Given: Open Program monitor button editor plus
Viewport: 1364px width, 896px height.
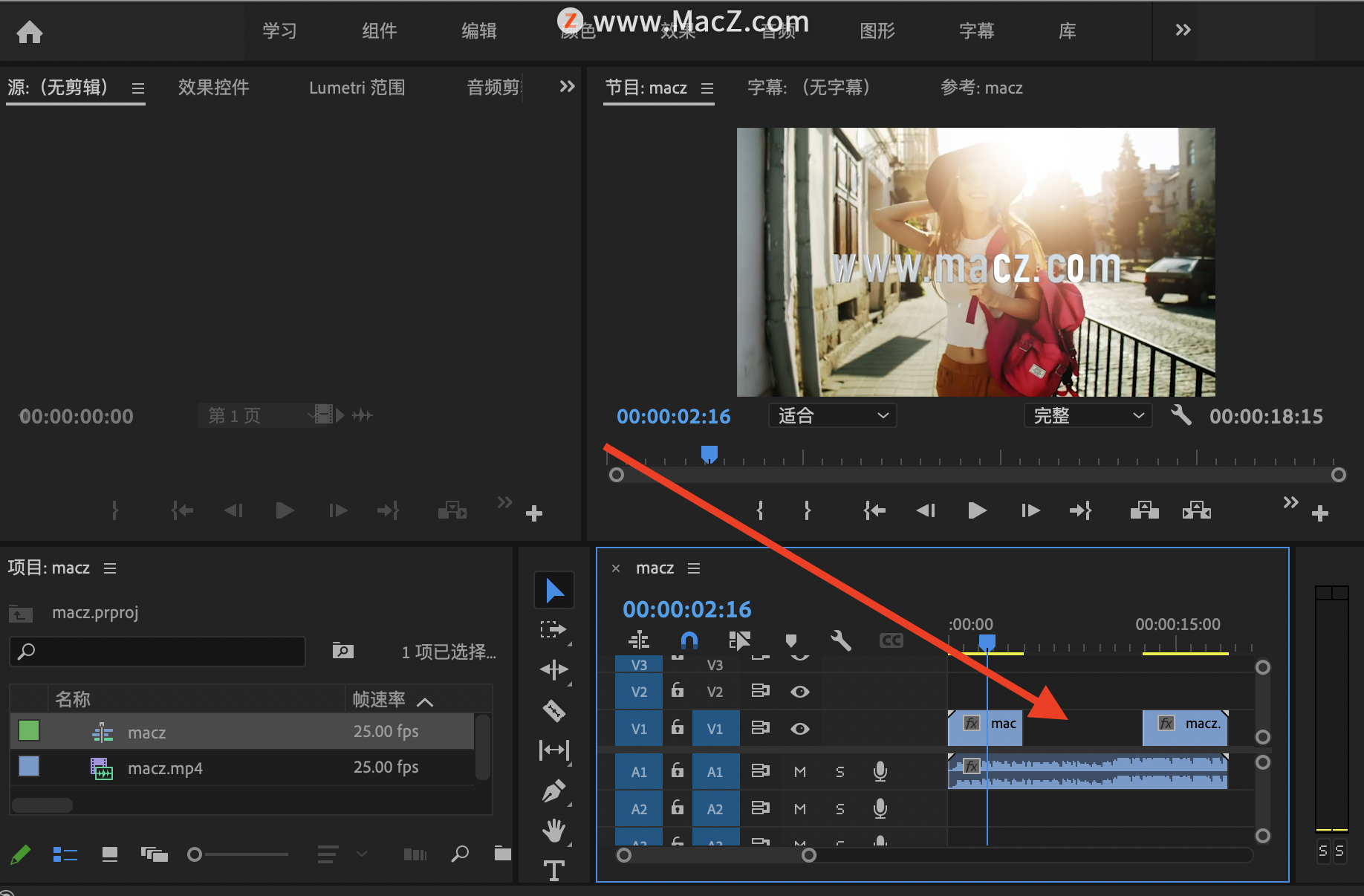Looking at the screenshot, I should tap(1320, 513).
